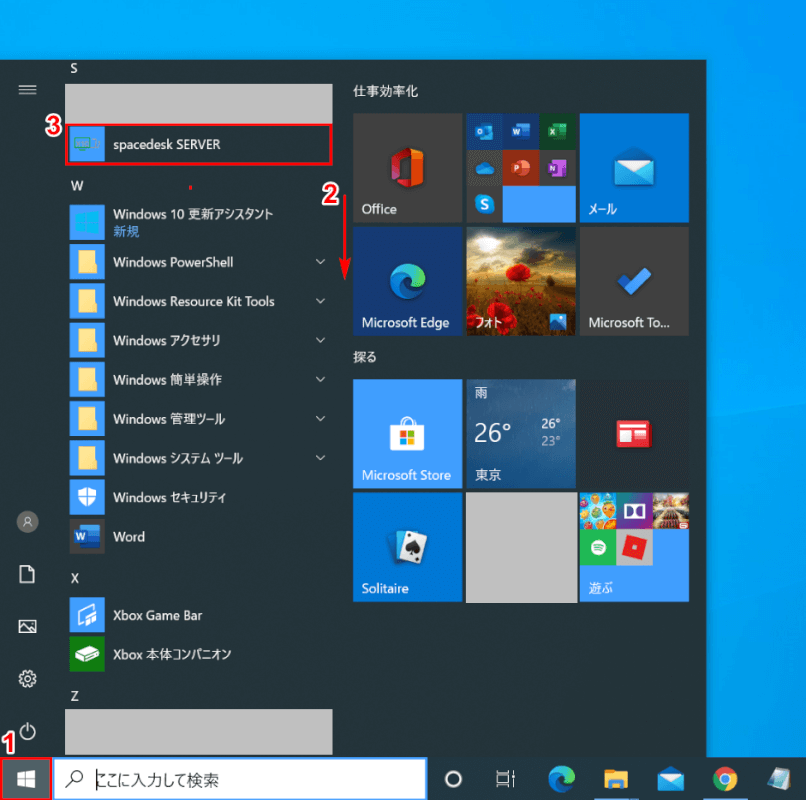Click Spotify icon in 遊ぶ tile

[x=598, y=548]
